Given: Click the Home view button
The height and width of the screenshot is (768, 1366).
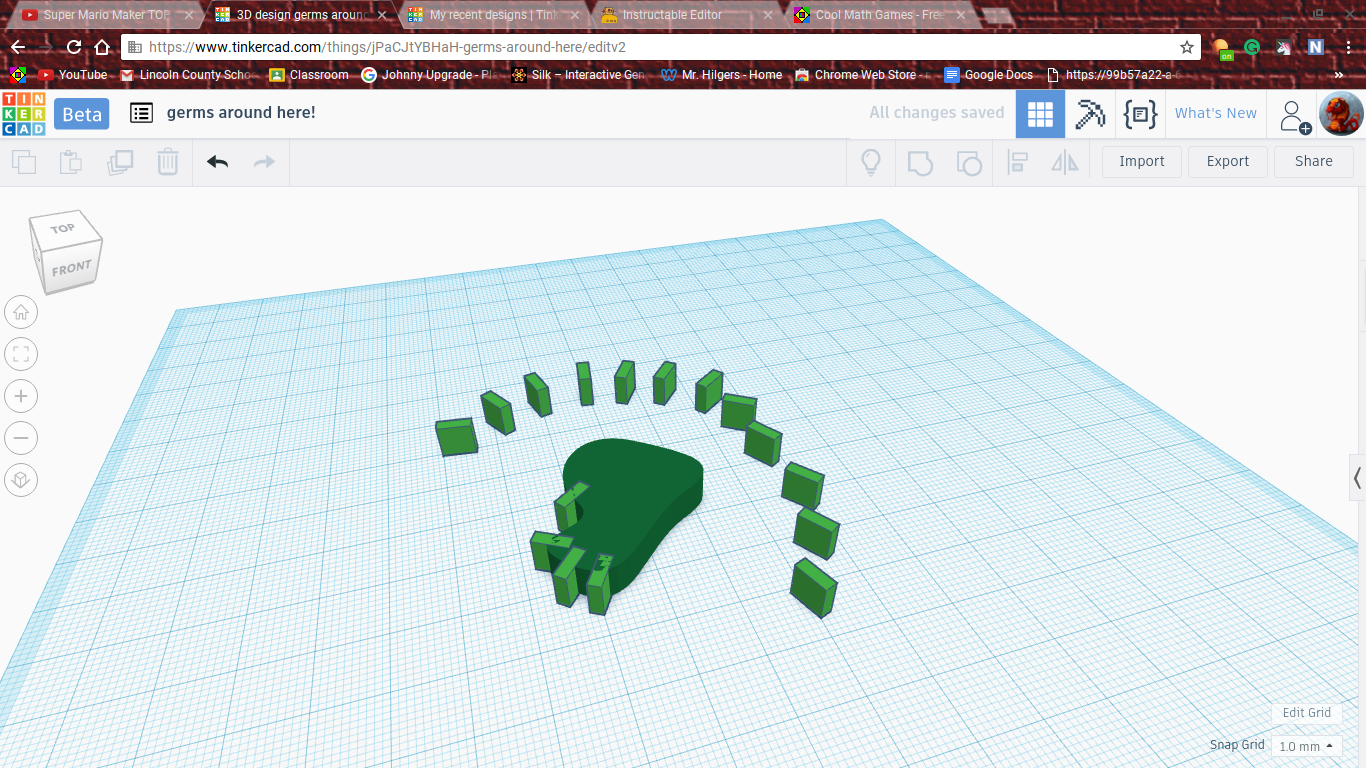Looking at the screenshot, I should point(21,313).
